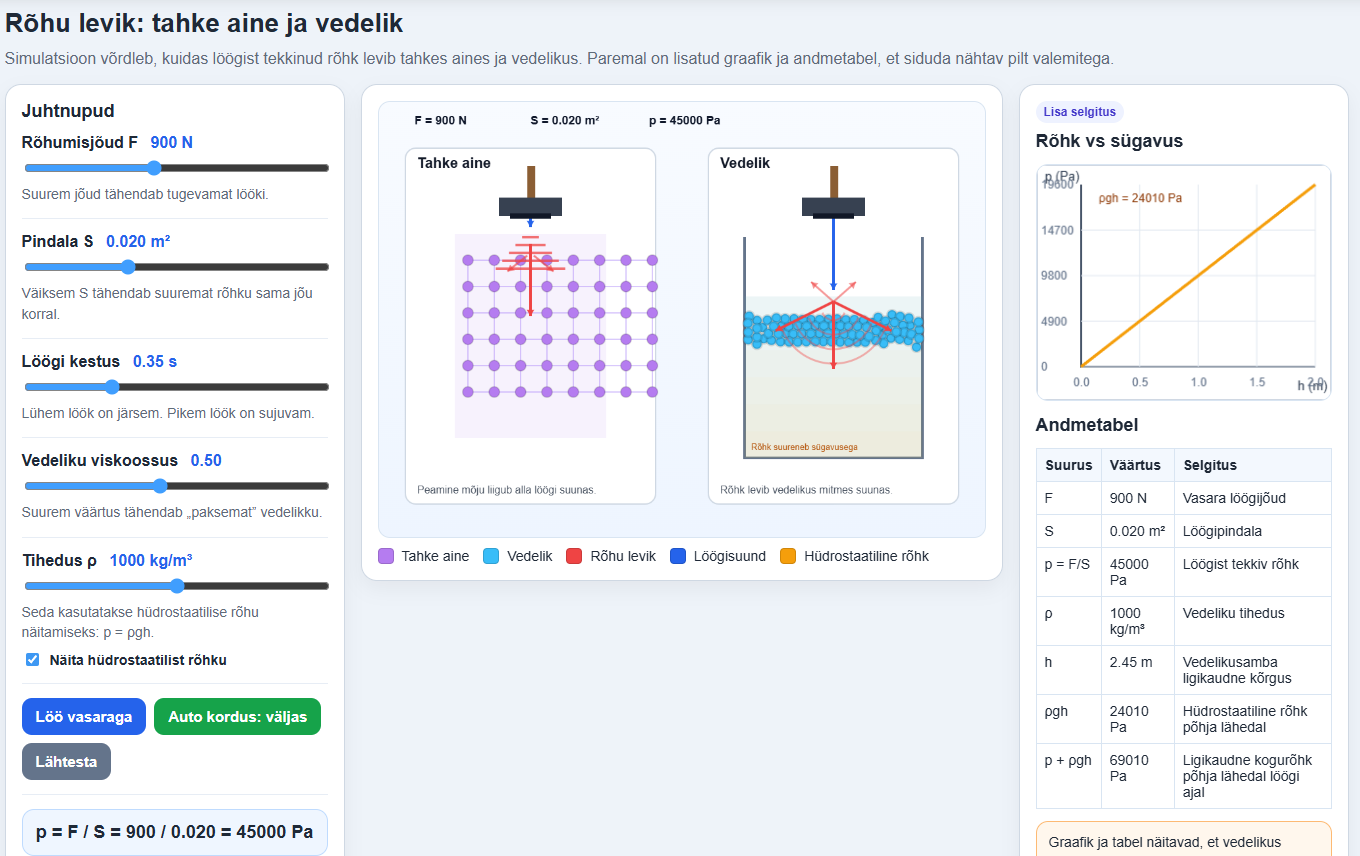The height and width of the screenshot is (856, 1360).
Task: Toggle the Näita hüdrostaatilist rõhku checkbox
Action: pyautogui.click(x=32, y=660)
